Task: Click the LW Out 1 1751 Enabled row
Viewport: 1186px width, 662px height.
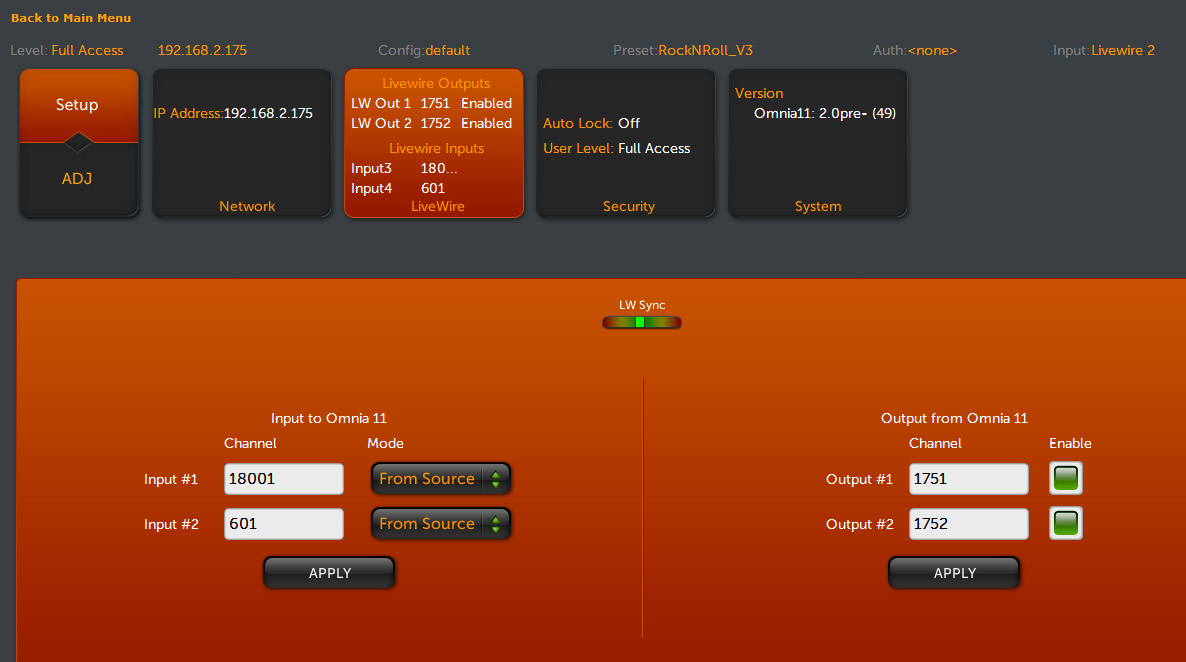Action: 432,104
